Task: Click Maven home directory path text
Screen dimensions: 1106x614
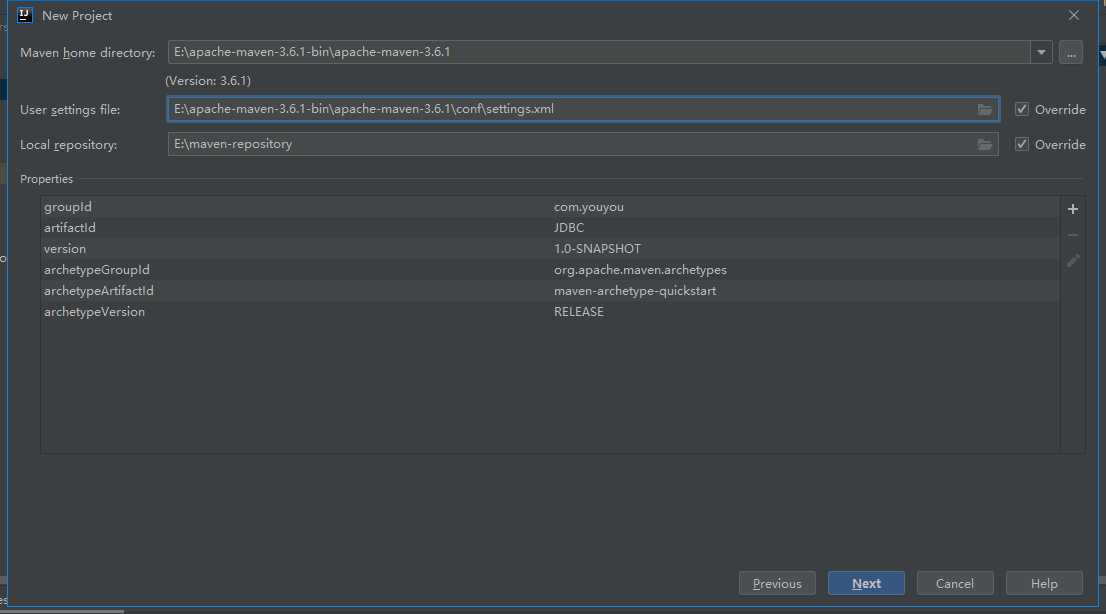Action: point(312,52)
